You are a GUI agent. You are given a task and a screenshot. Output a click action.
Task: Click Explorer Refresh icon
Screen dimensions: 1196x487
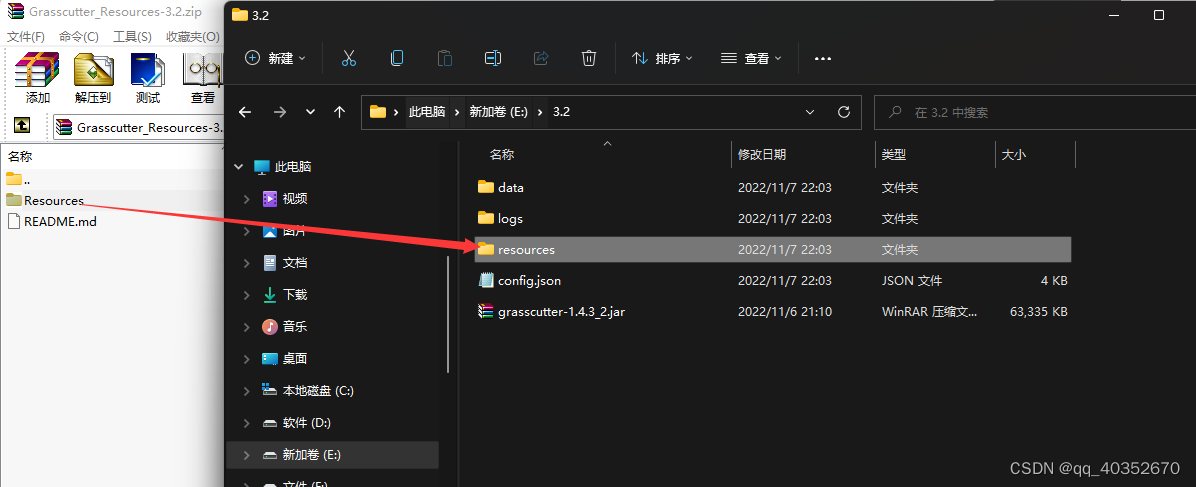click(844, 112)
